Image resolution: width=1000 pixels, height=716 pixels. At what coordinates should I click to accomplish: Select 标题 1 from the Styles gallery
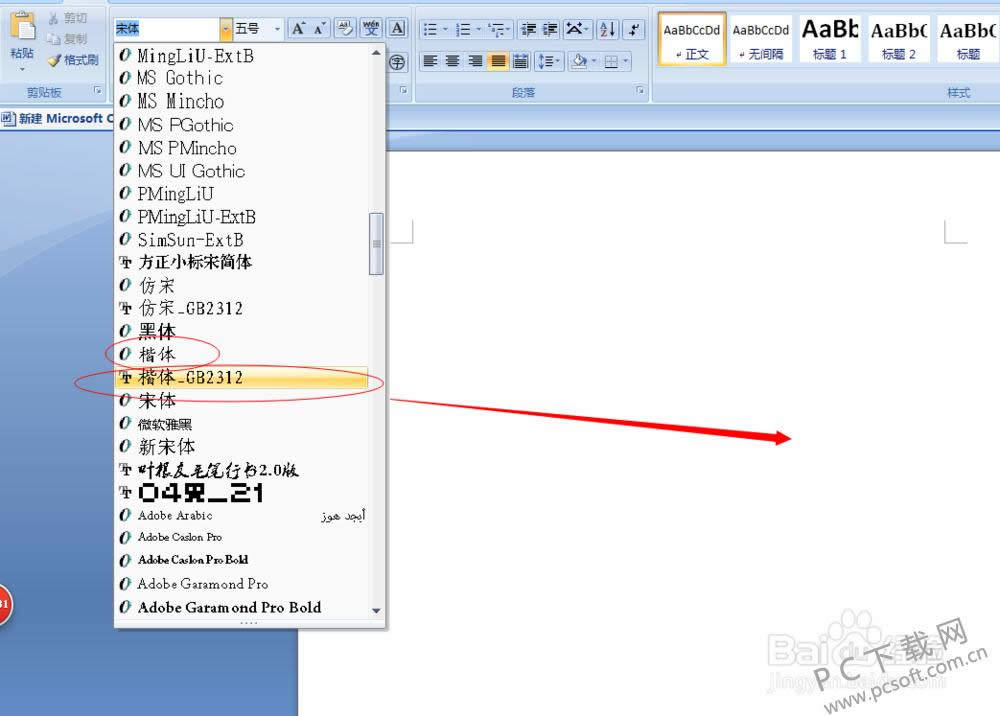[829, 38]
